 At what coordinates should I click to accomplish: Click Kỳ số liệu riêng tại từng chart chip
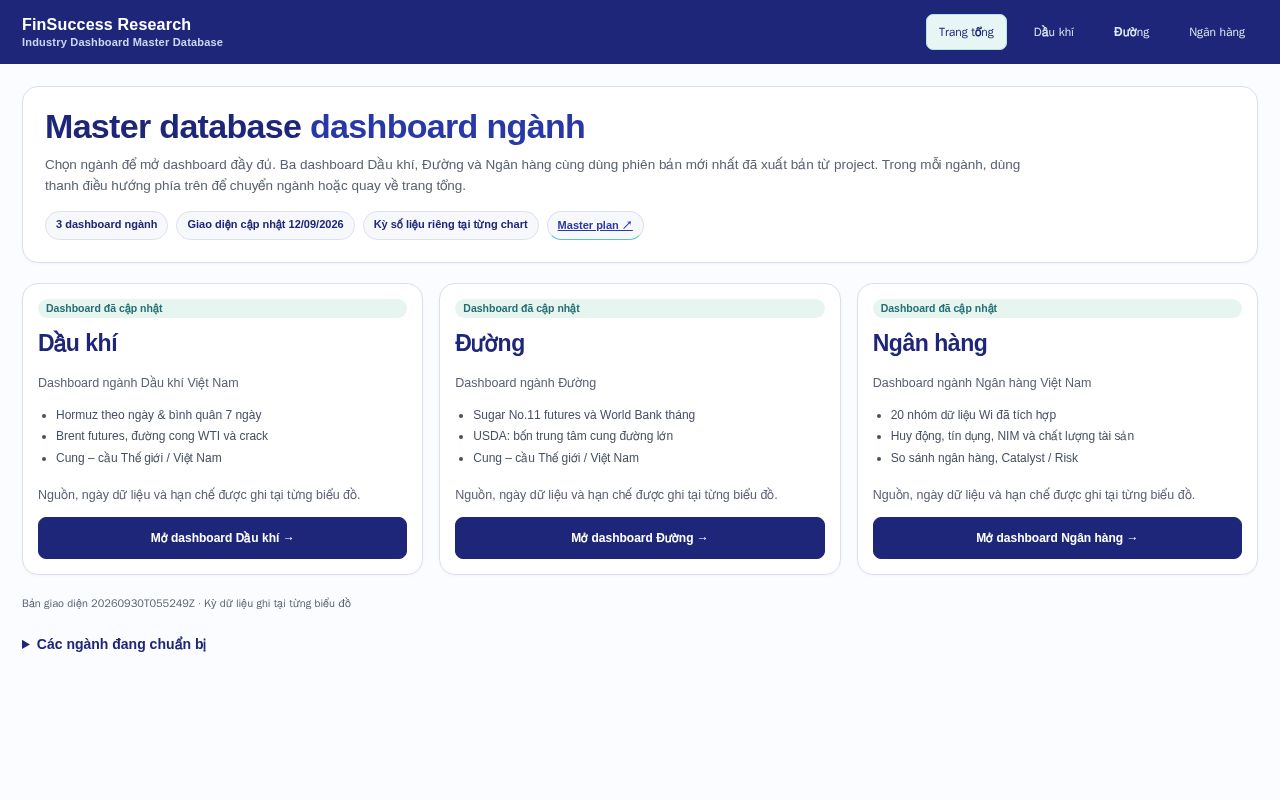[x=451, y=225]
